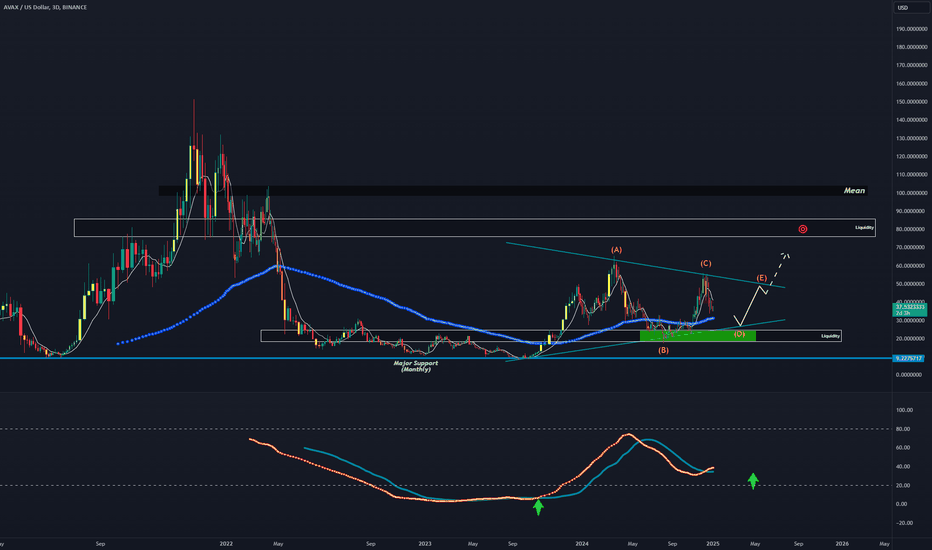Select the Liquidity label near 20 price level
This screenshot has height=550, width=932.
pos(830,336)
